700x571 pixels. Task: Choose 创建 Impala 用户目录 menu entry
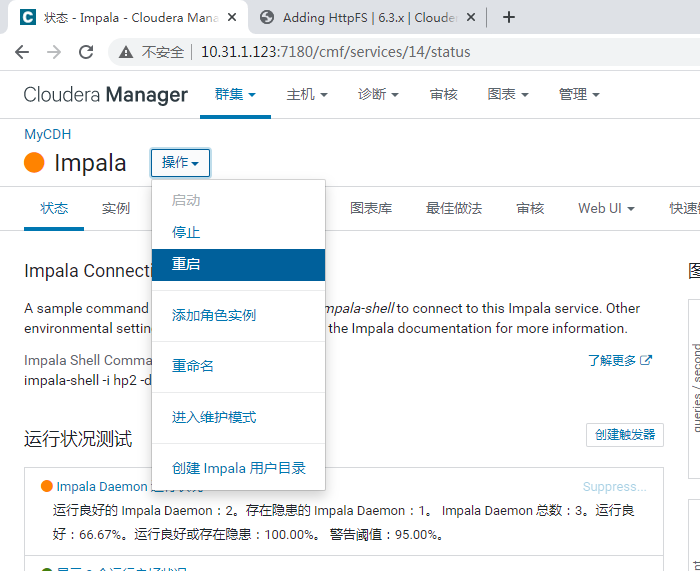click(x=239, y=468)
